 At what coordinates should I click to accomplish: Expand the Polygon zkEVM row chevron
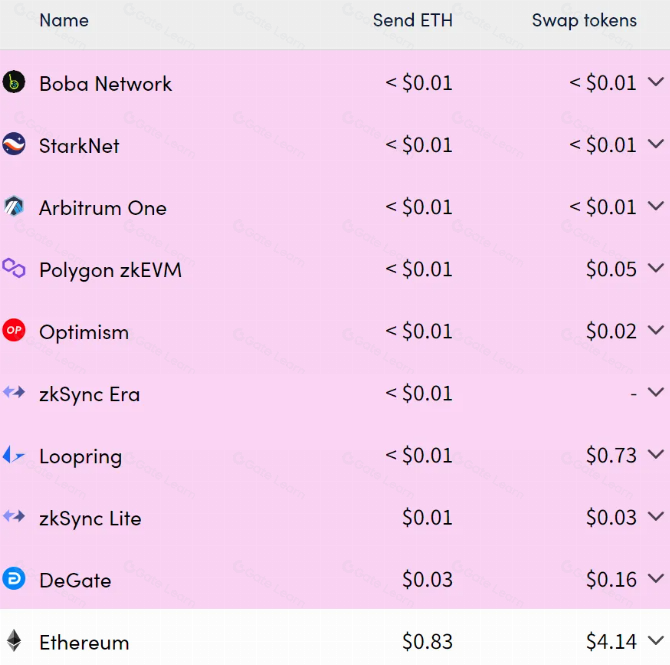point(655,268)
